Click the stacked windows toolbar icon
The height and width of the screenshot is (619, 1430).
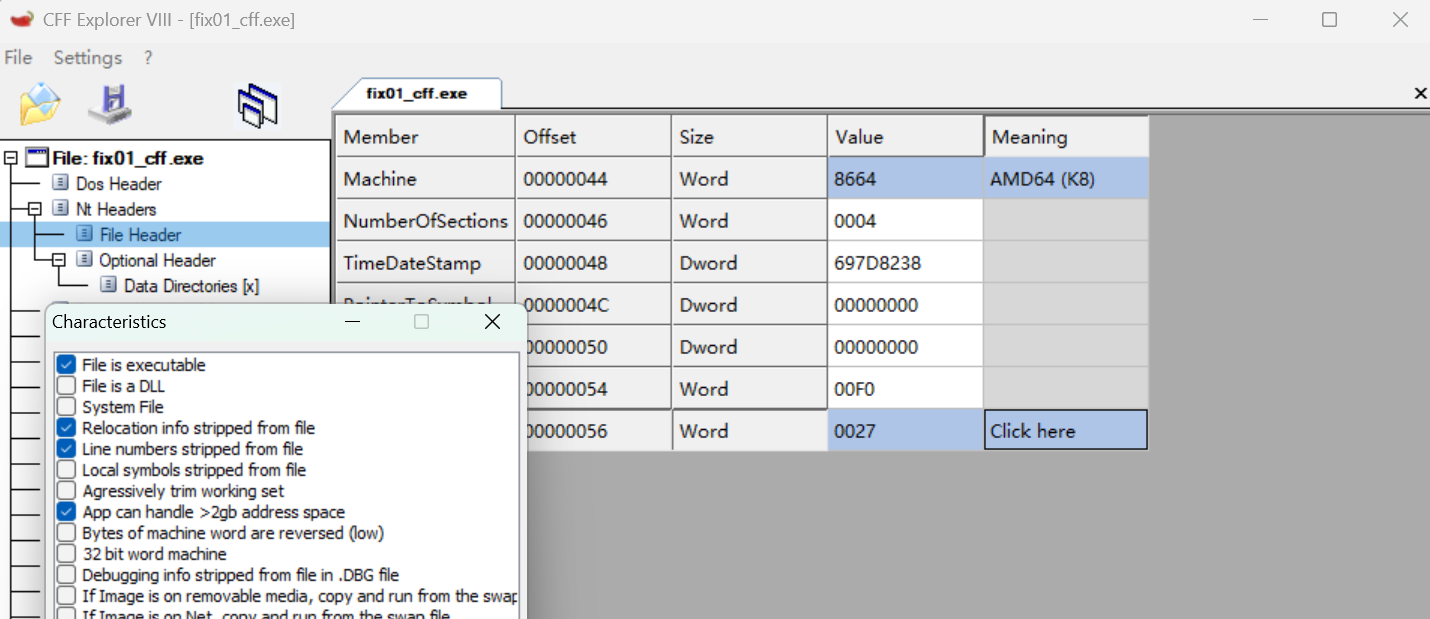tap(257, 105)
